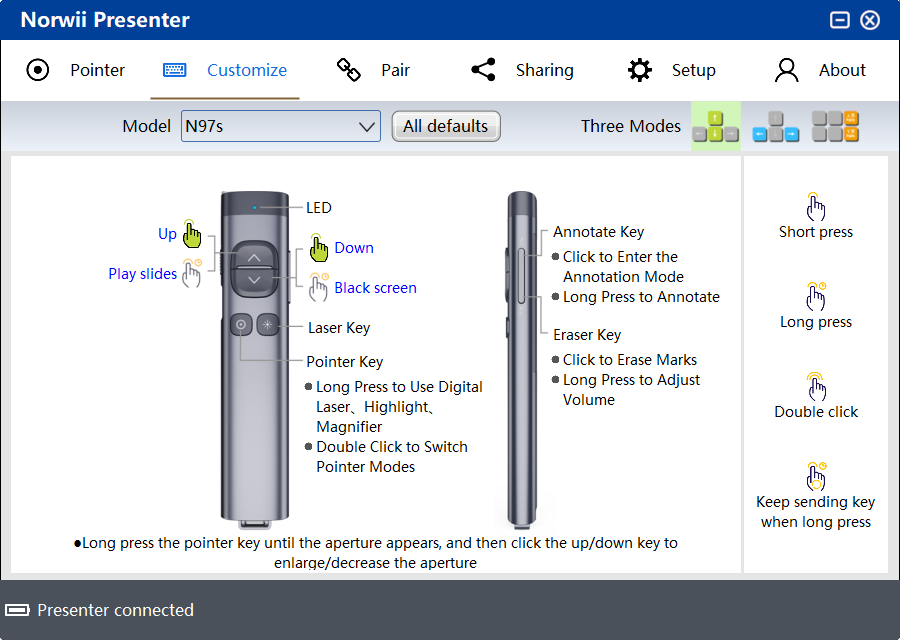
Task: Click the Play slides action link
Action: pos(142,274)
